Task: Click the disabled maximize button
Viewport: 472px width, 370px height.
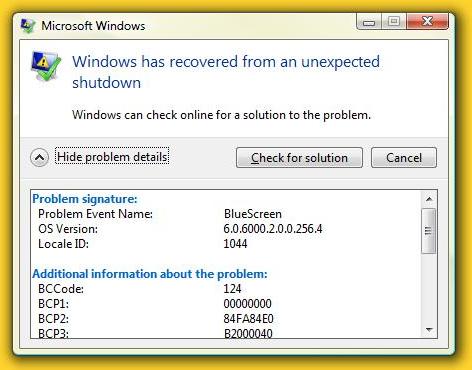Action: 394,22
